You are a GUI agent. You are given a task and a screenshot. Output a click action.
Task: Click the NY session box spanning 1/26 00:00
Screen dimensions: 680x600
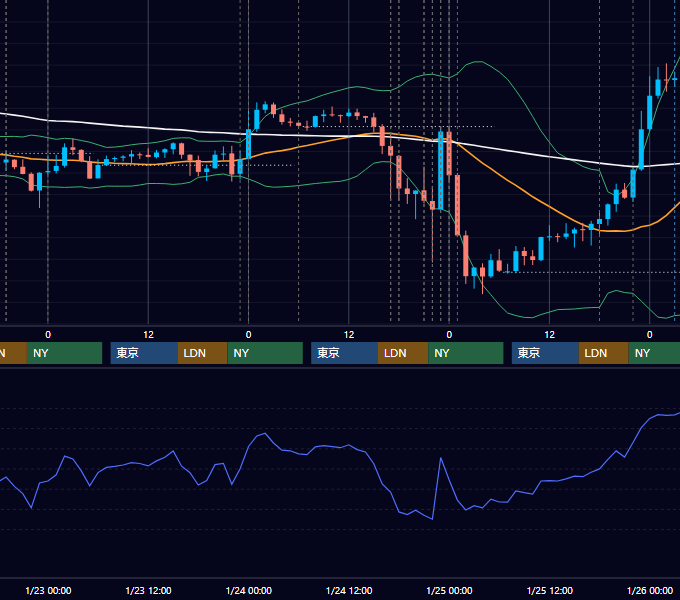[654, 353]
